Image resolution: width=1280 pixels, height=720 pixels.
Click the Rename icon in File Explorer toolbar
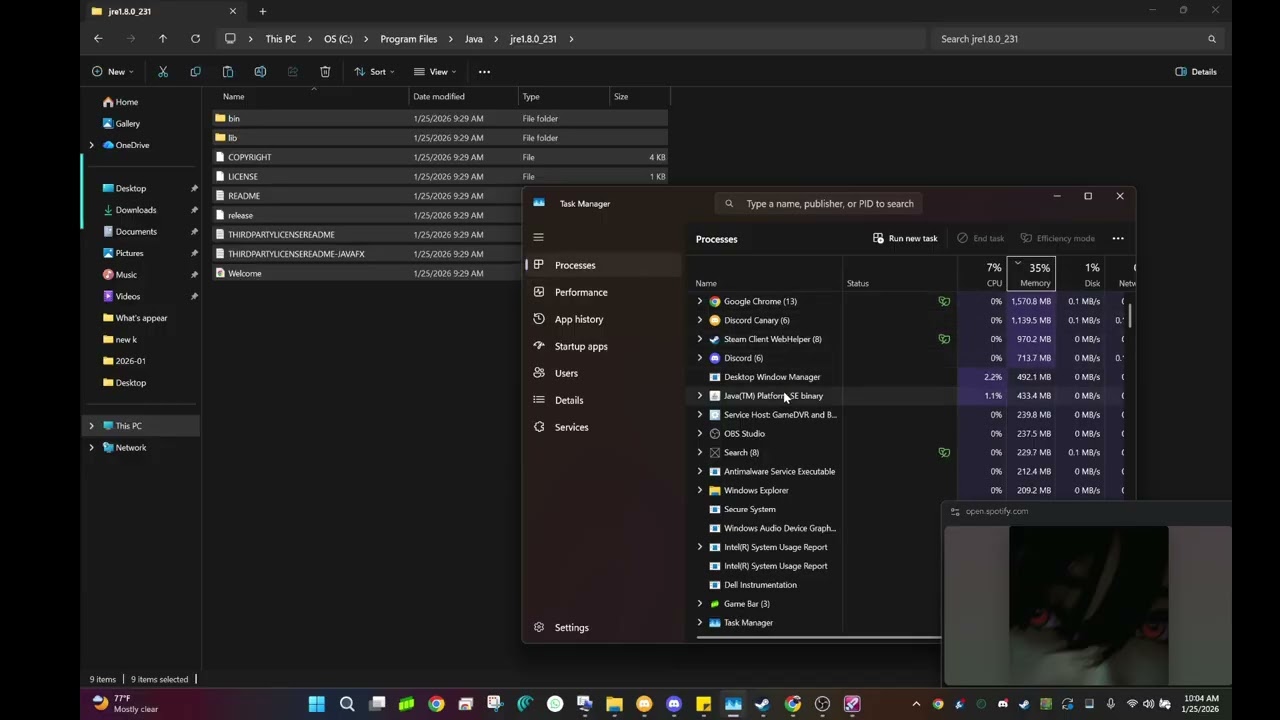(x=260, y=72)
